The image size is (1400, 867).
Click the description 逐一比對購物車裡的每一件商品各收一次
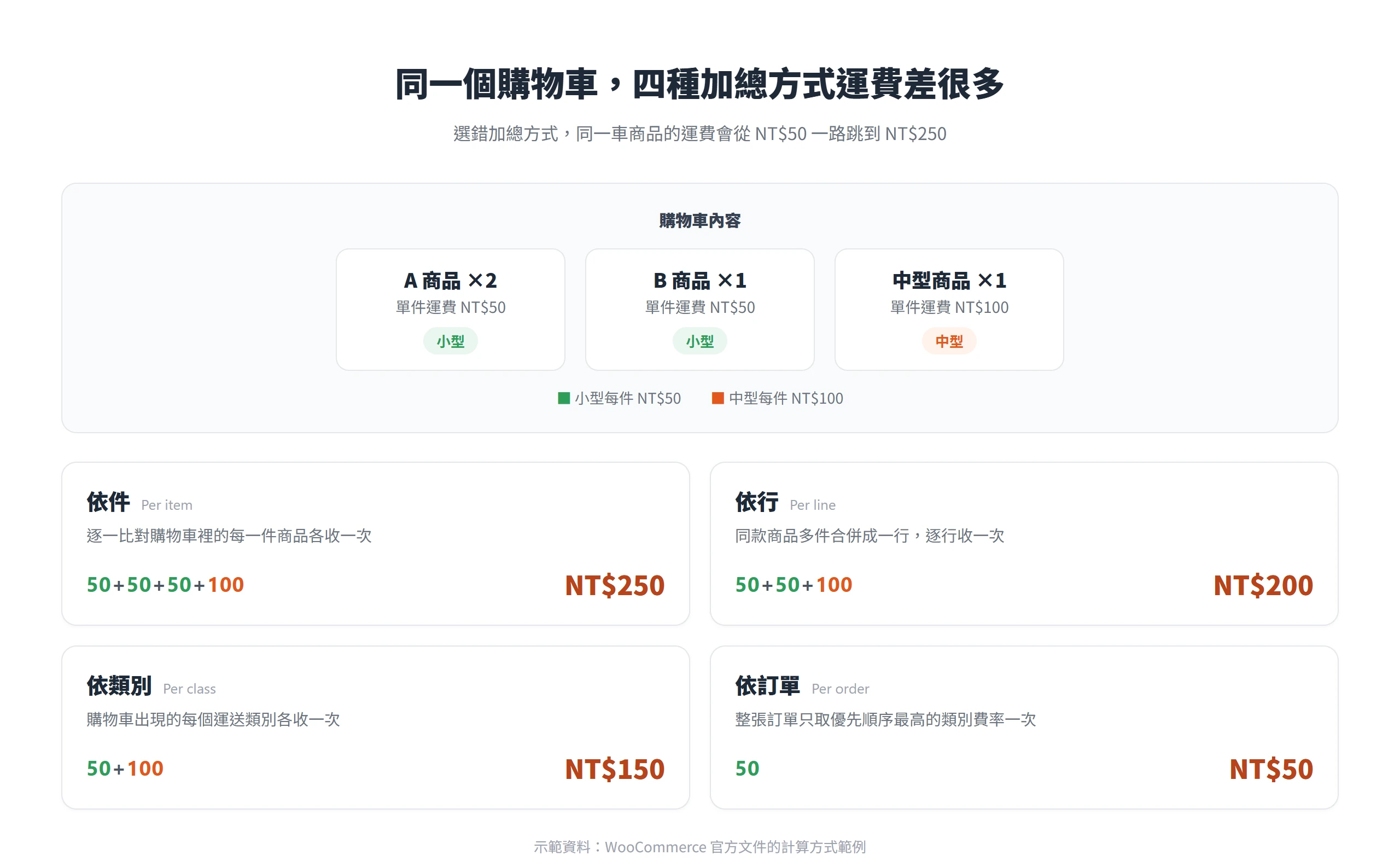point(229,536)
